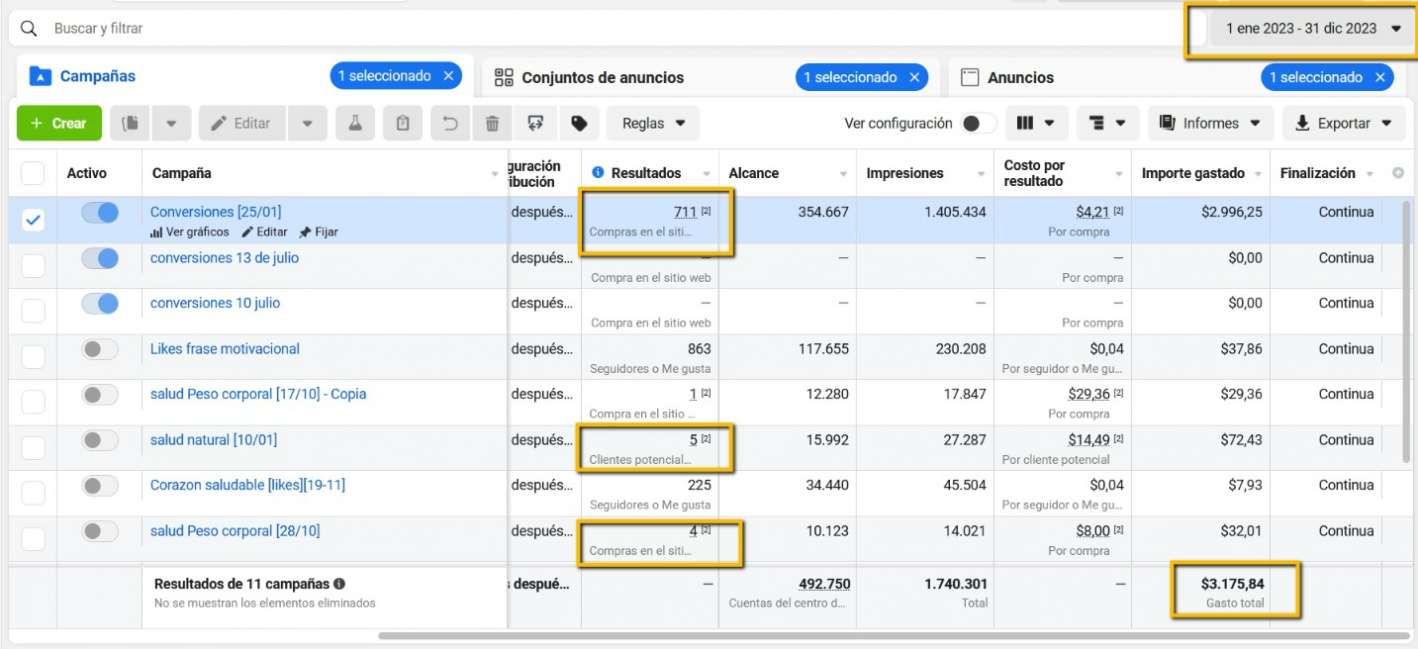Open the columns layout icon dropdown
1418x649 pixels.
[x=1036, y=123]
